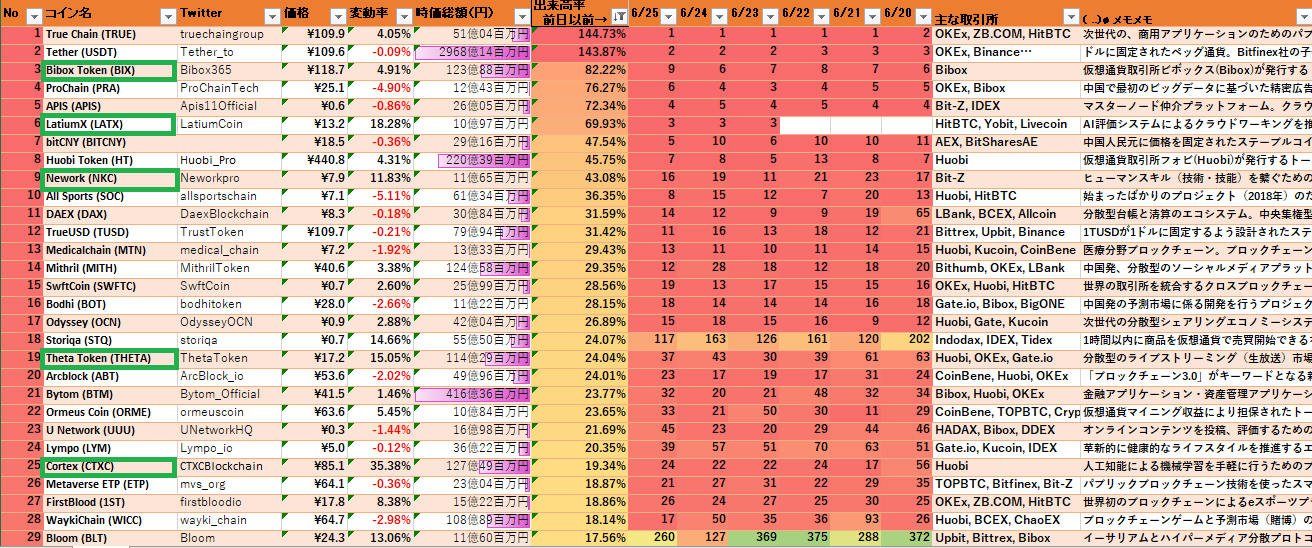The image size is (1312, 548).
Task: Expand the 価格 column filter arrow
Action: coord(337,16)
